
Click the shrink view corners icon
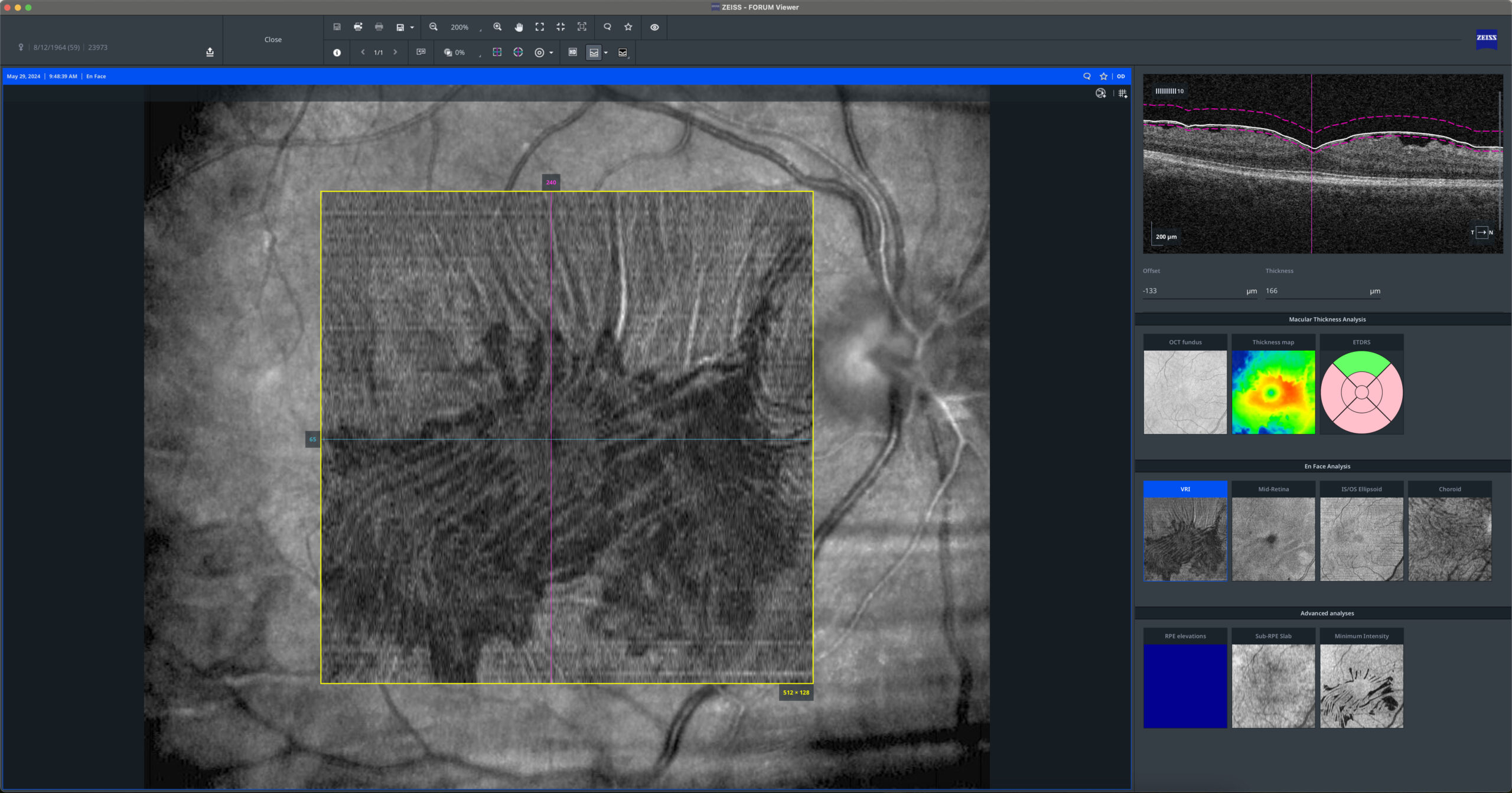pyautogui.click(x=561, y=27)
